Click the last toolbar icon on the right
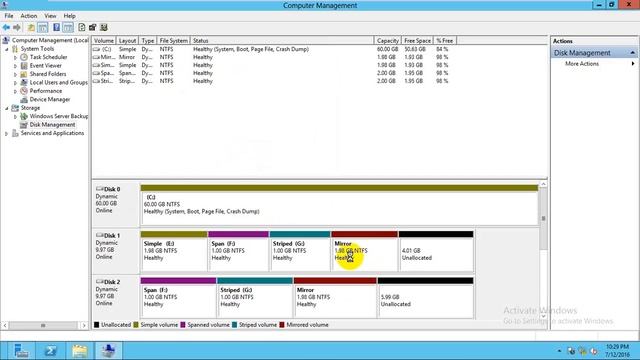This screenshot has height=360, width=640. [104, 27]
